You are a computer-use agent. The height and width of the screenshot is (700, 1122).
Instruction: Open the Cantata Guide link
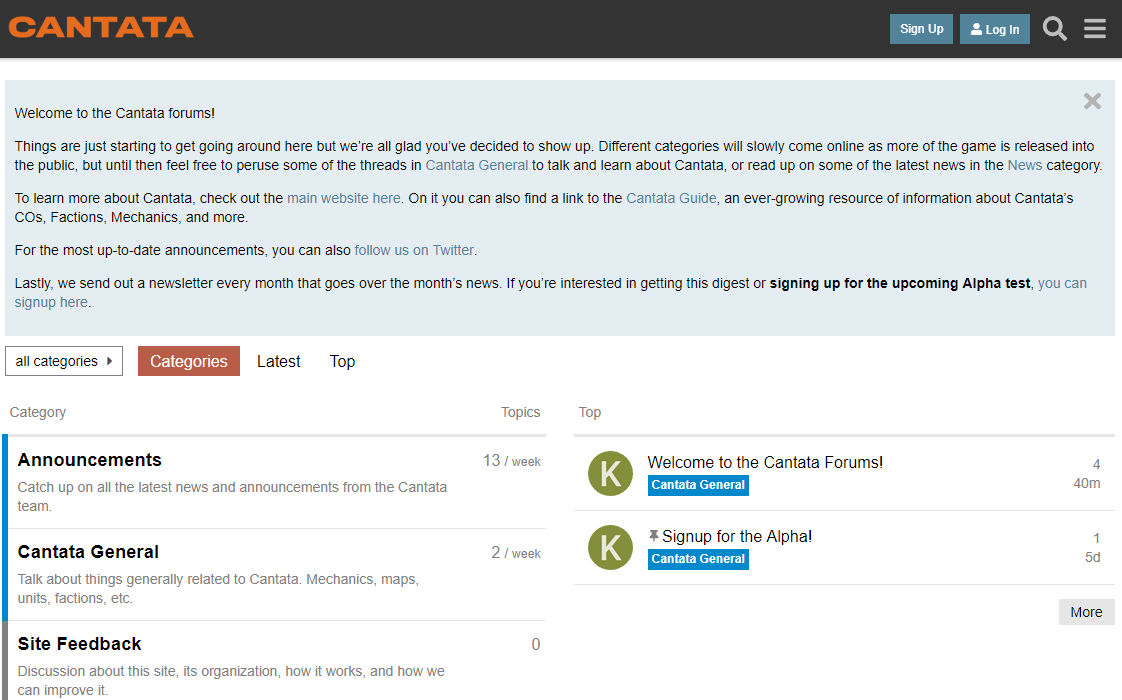(671, 198)
